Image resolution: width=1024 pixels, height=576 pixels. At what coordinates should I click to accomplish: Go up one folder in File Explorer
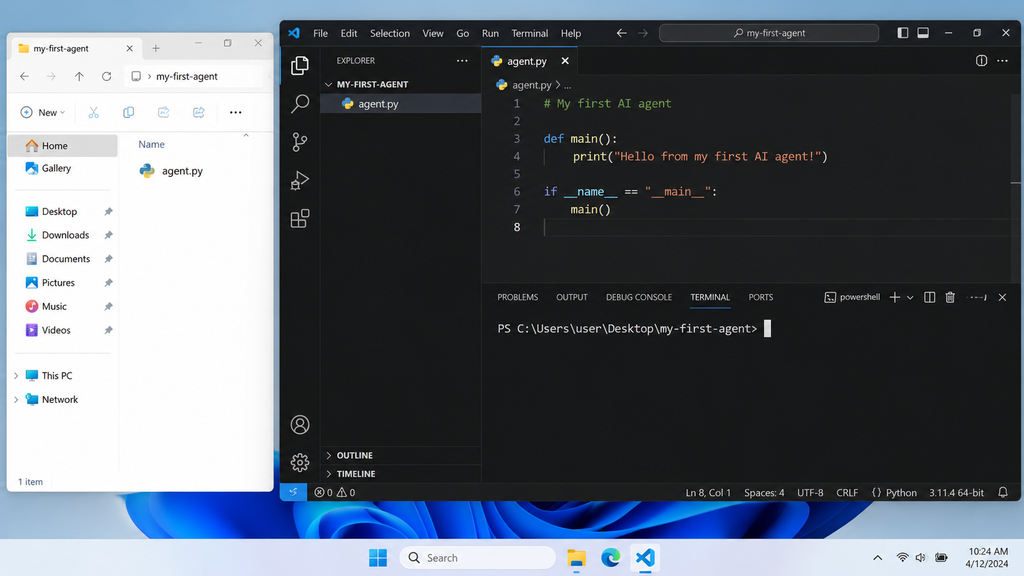[79, 76]
